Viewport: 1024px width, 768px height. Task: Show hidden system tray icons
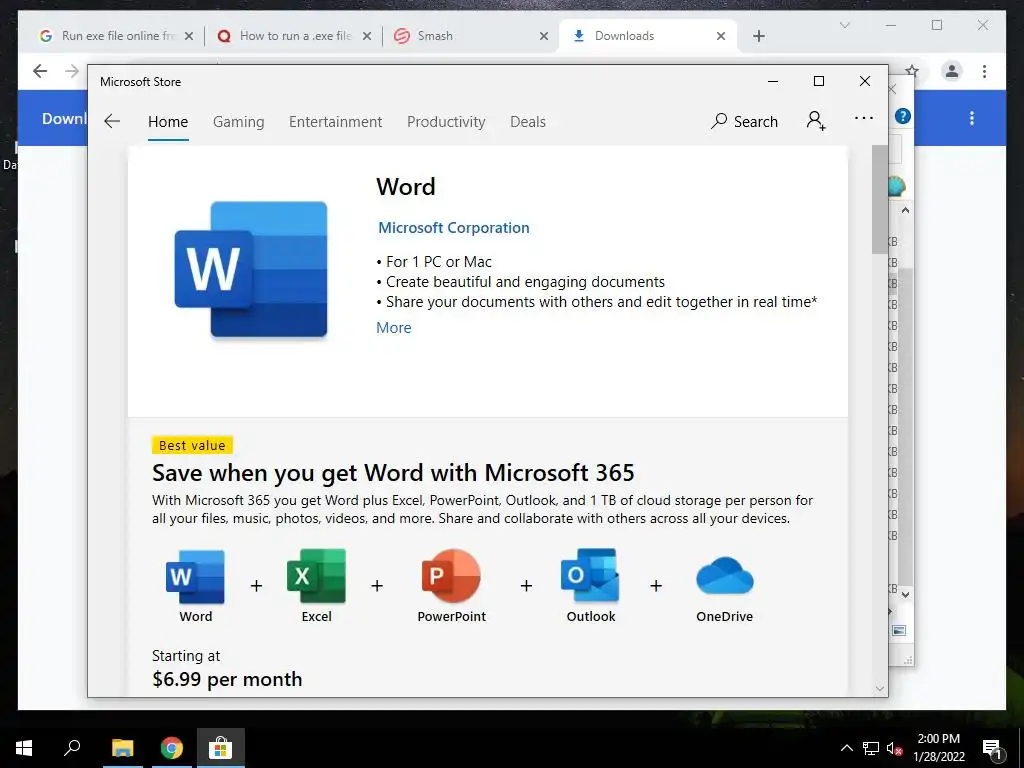pos(846,748)
